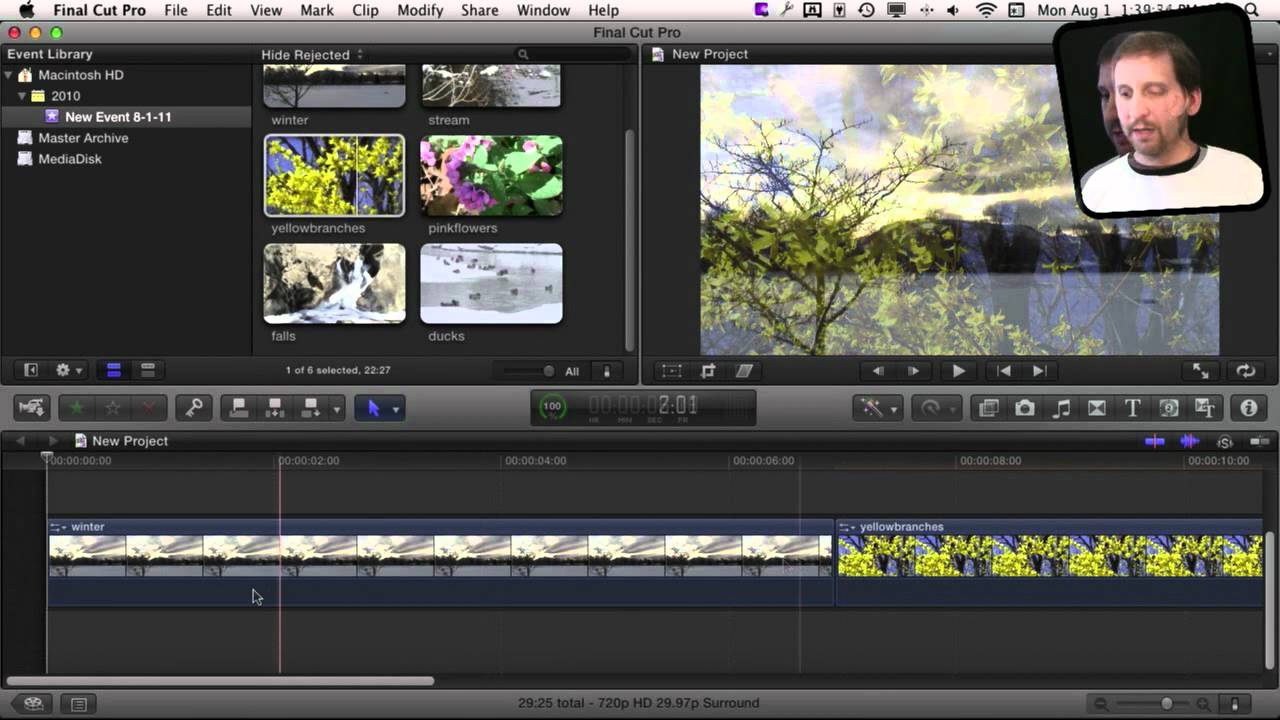Select the ducks clip thumbnail
Viewport: 1280px width, 720px height.
coord(491,284)
